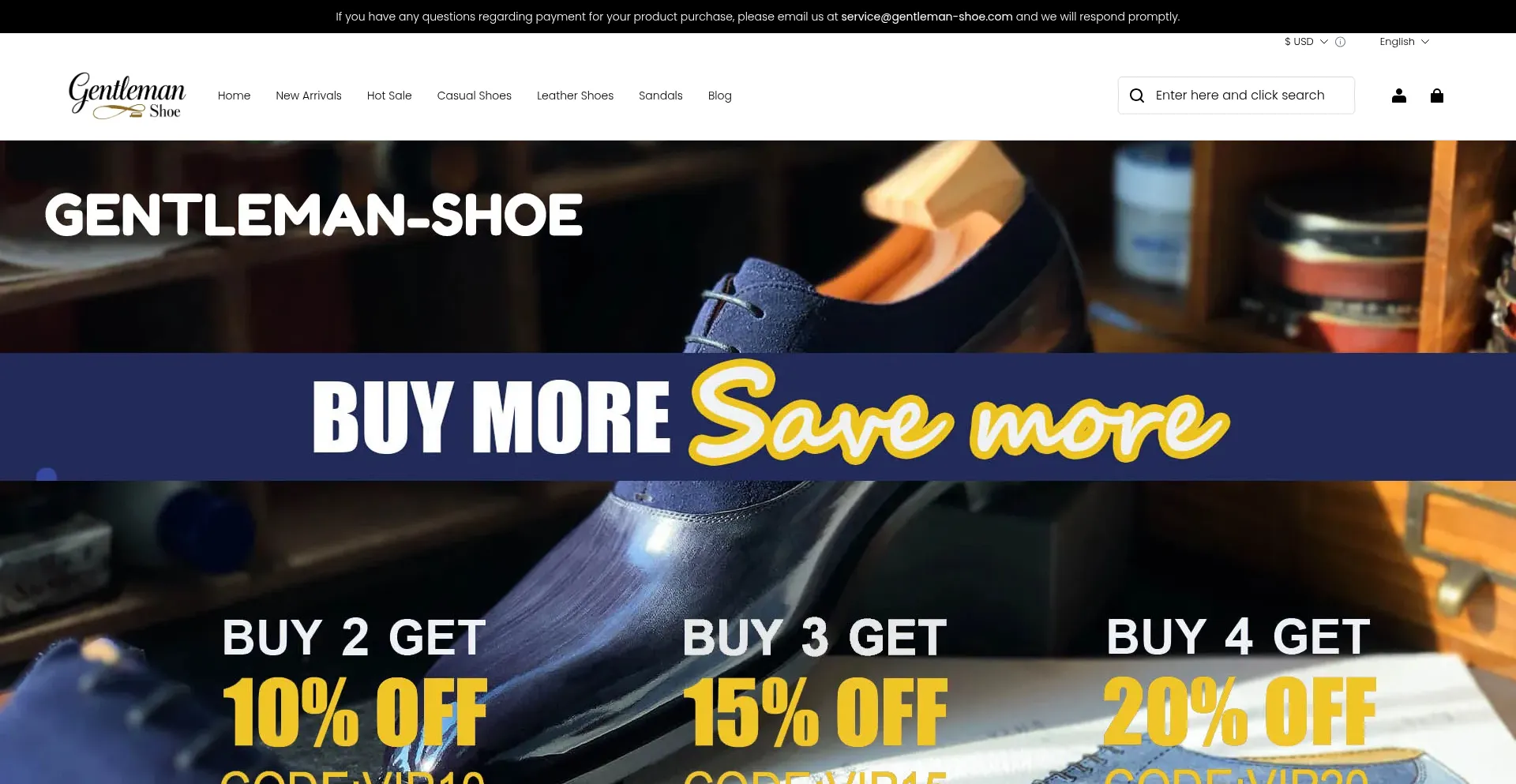Click the Gentleman Shoe logo
This screenshot has height=784, width=1516.
coord(127,96)
